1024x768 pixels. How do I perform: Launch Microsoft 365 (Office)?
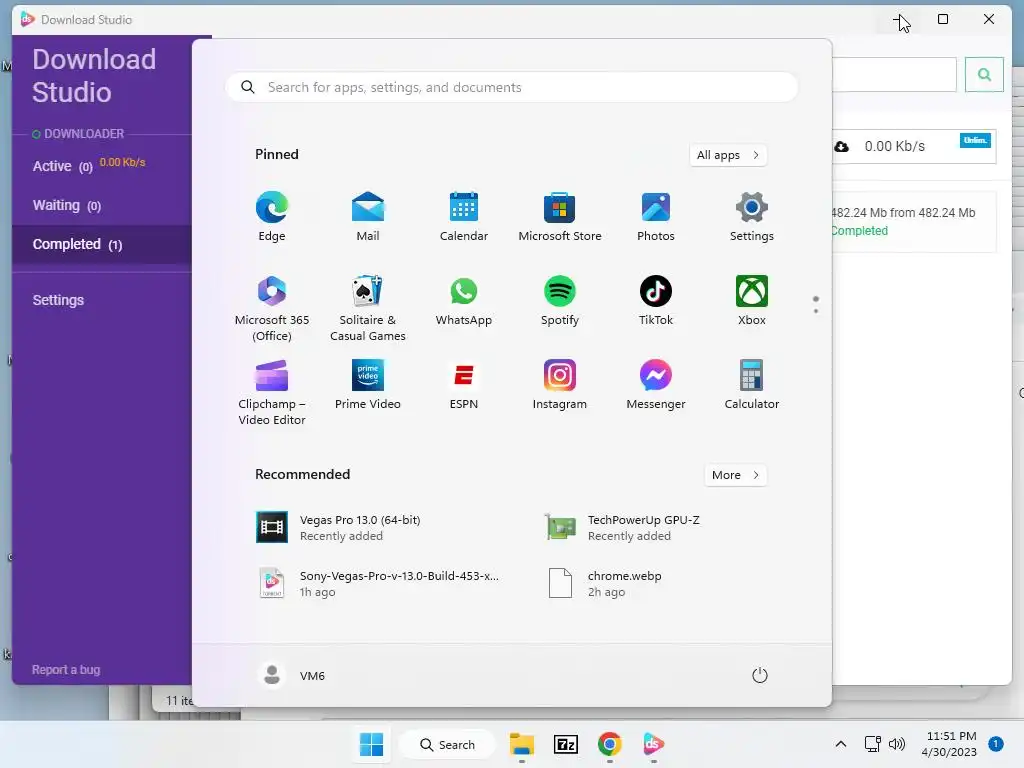(272, 308)
